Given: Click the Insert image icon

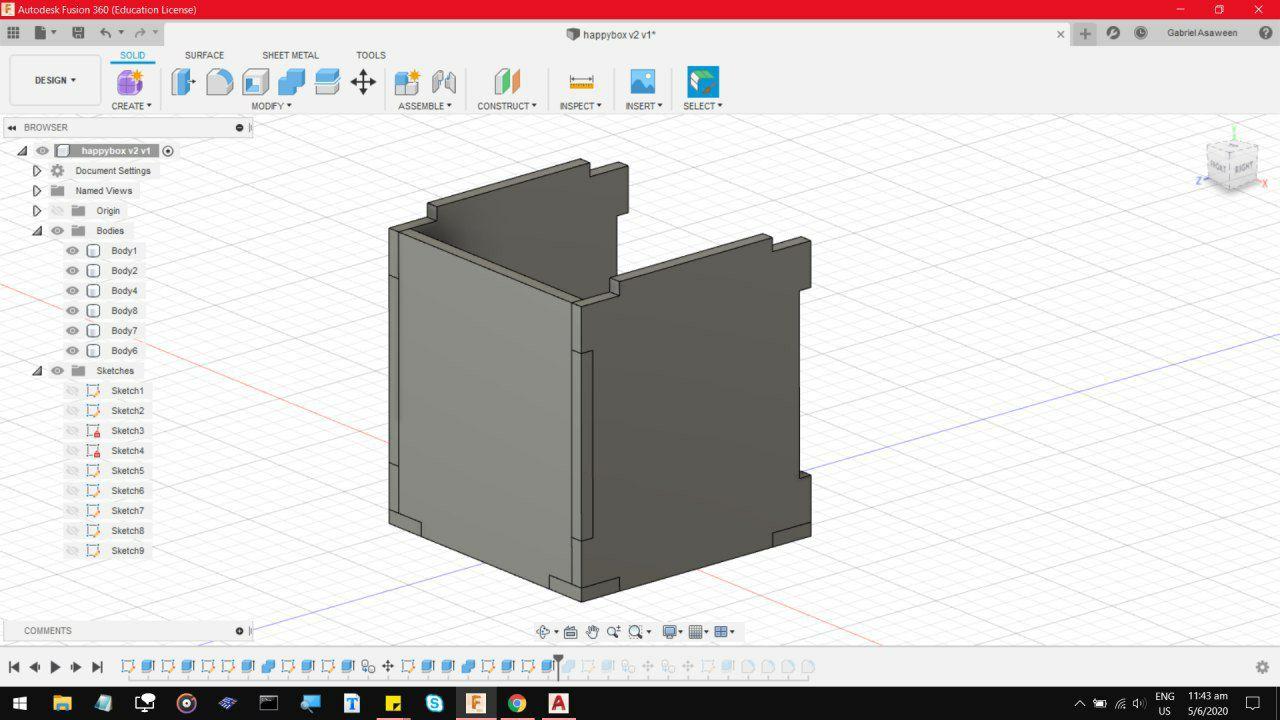Looking at the screenshot, I should [642, 82].
